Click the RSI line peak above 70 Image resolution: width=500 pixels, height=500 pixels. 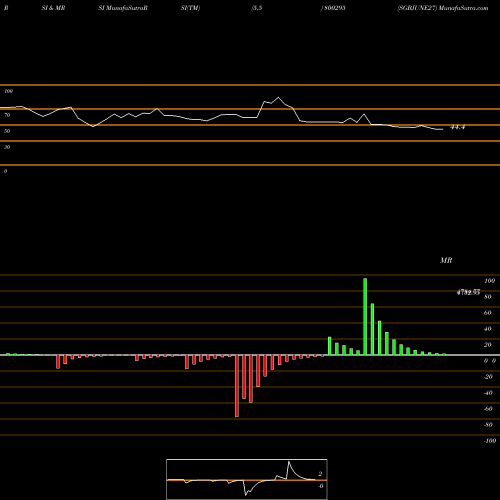279,98
